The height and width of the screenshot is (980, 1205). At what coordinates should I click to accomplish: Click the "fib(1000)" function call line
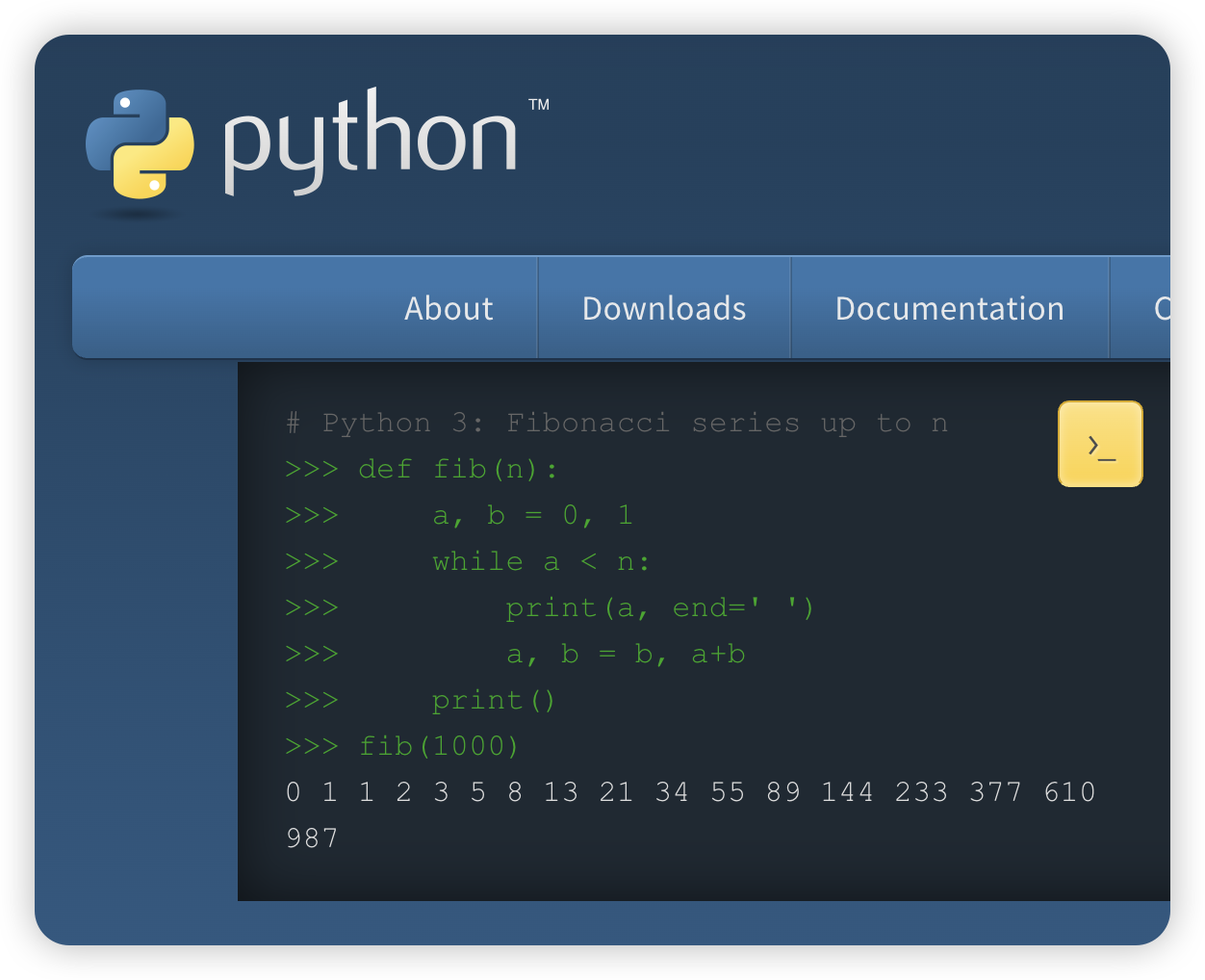pos(439,746)
